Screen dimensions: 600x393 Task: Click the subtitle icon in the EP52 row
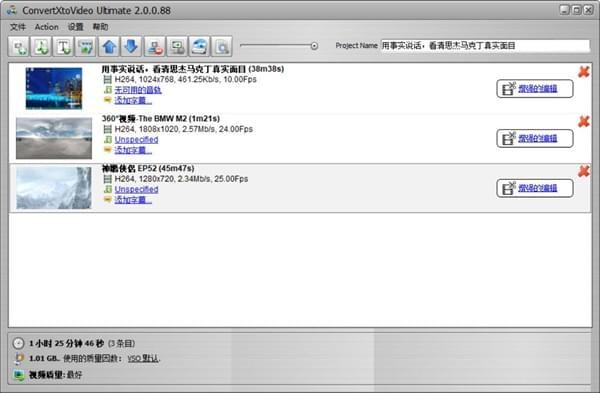[108, 199]
